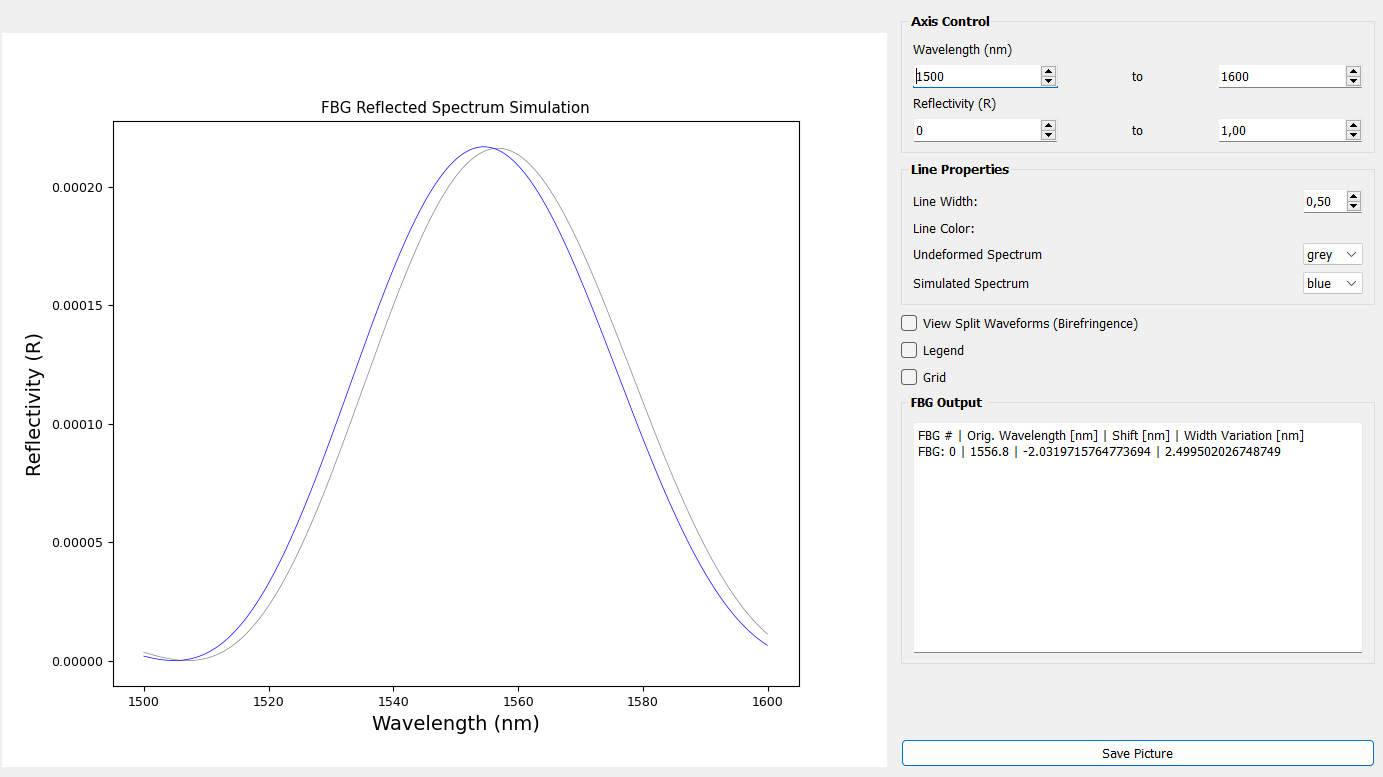Enable View Split Waveforms (Birefringence) checkbox
Screen dimensions: 1383x777
(909, 323)
